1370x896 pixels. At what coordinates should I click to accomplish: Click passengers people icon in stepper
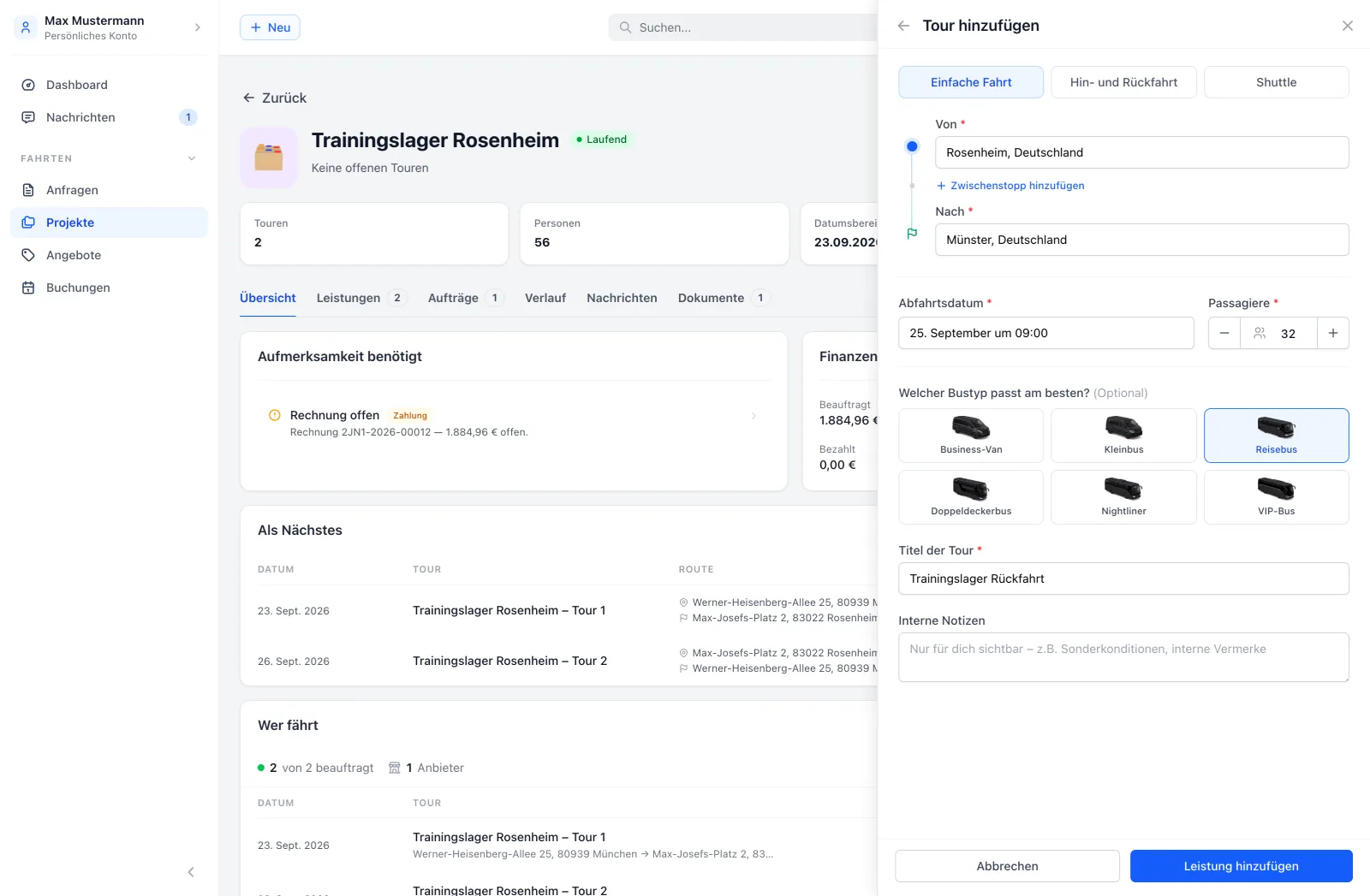click(1260, 333)
